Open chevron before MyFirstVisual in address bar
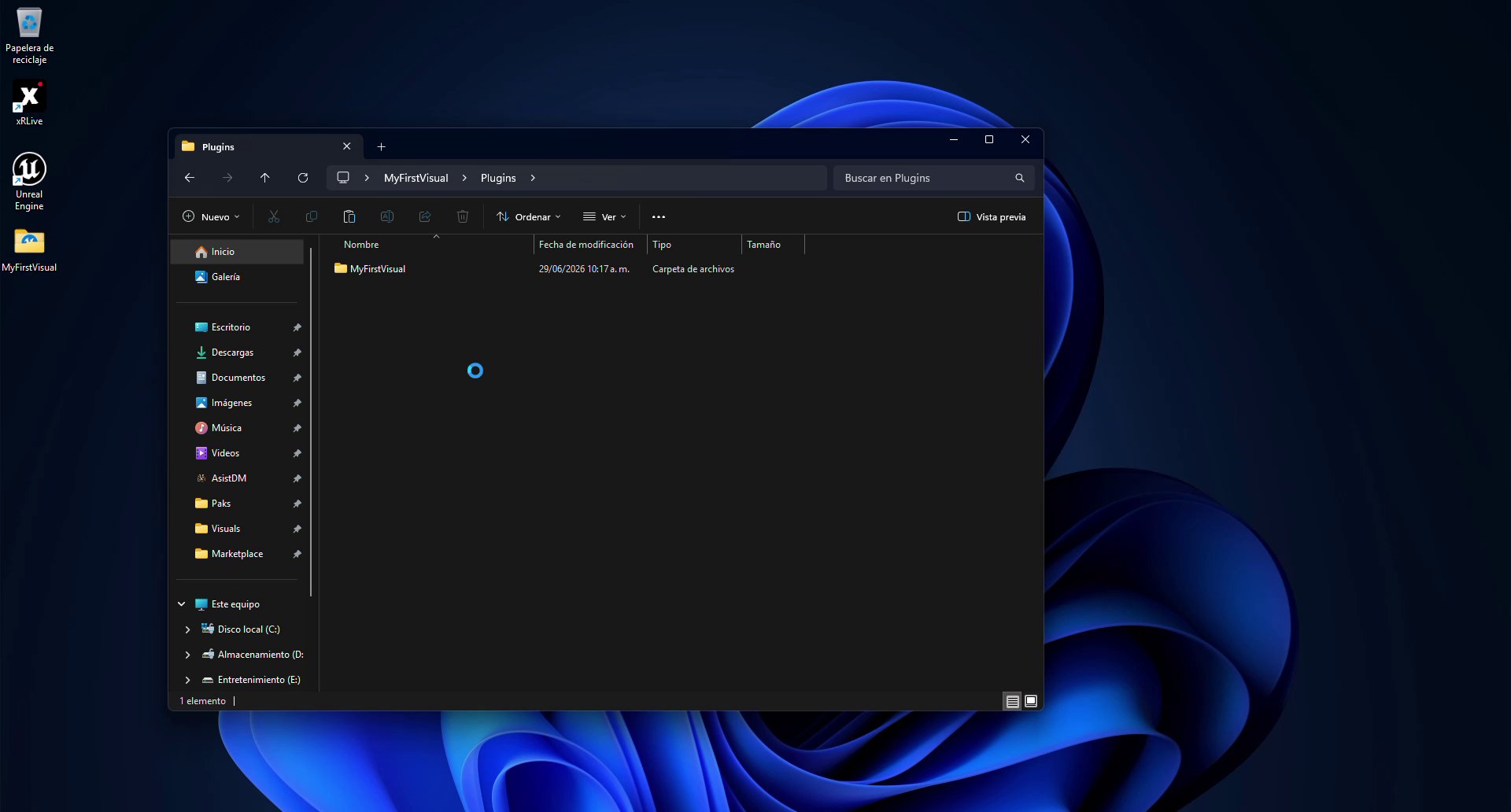 point(367,178)
